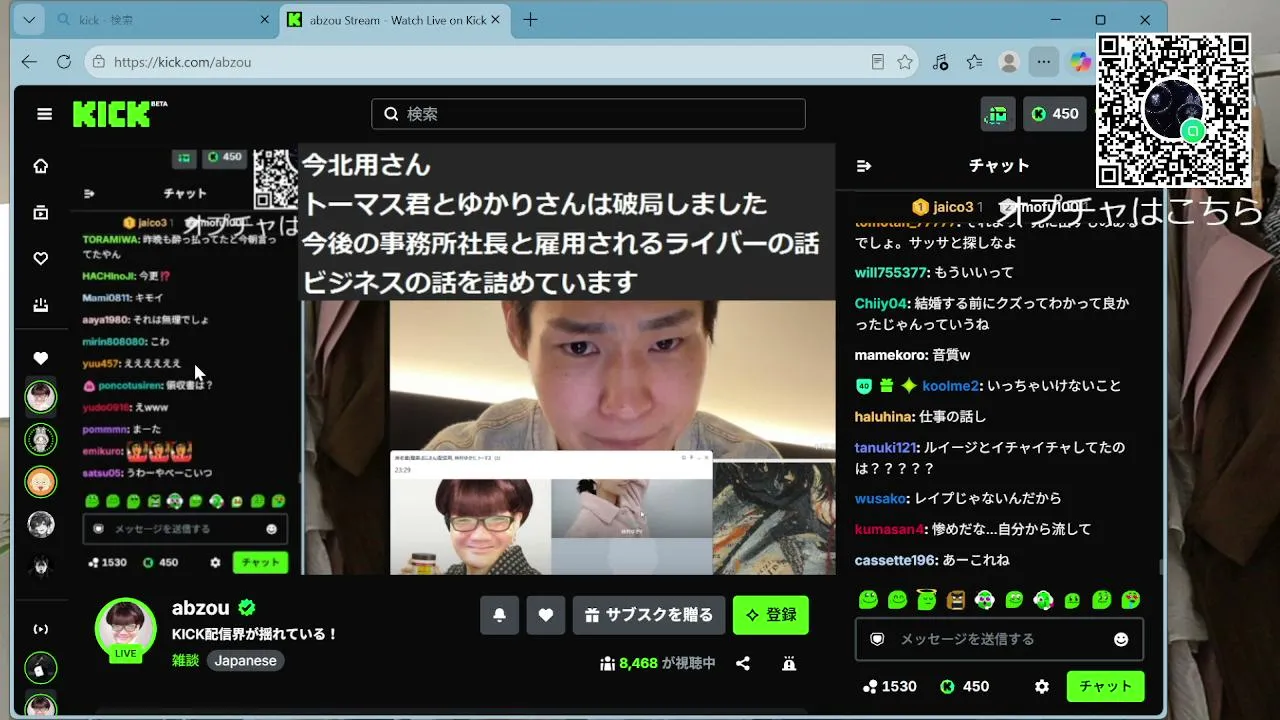
Task: Reload the page with the refresh icon
Action: point(64,62)
